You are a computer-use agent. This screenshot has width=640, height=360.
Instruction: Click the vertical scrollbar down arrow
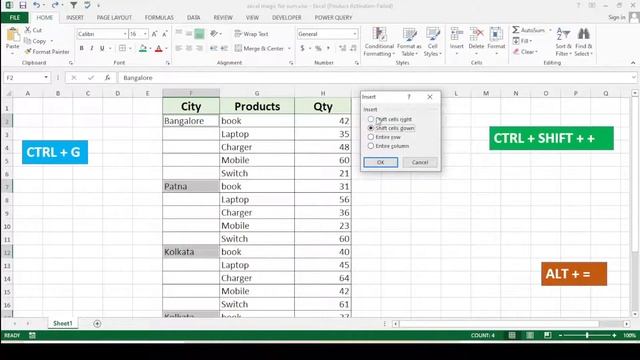[x=635, y=314]
